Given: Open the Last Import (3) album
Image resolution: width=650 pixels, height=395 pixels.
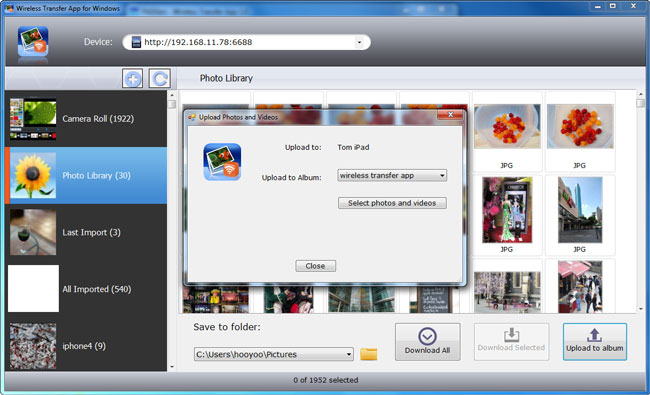Looking at the screenshot, I should point(86,233).
